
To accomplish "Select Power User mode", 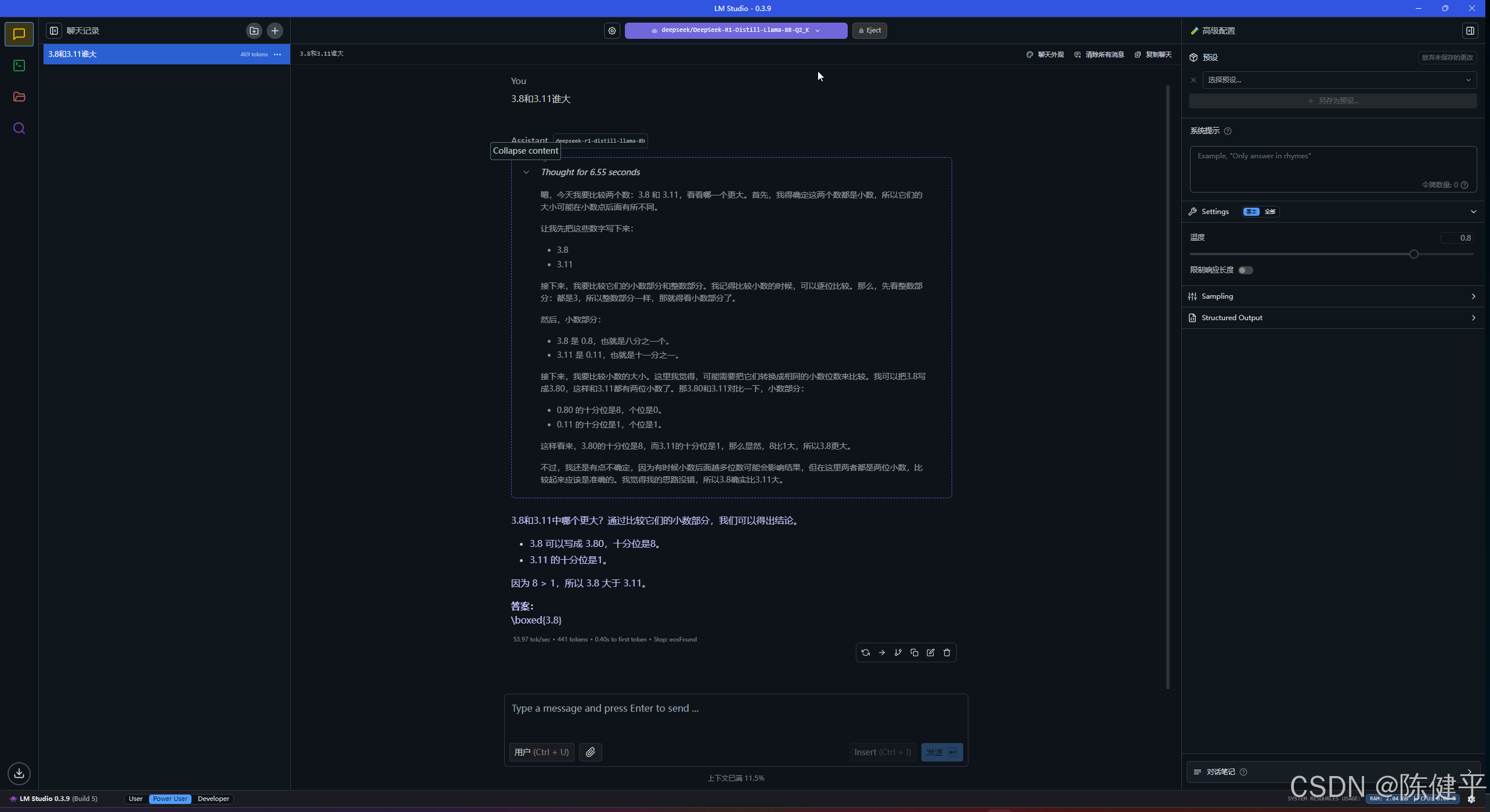I will tap(170, 799).
